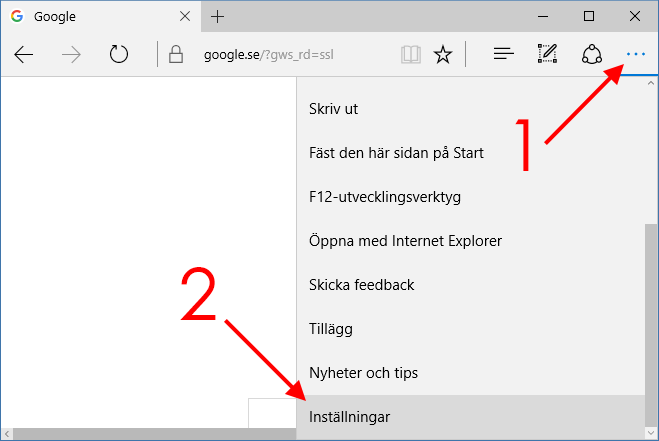Open Tillägg extensions entry
This screenshot has height=441, width=659.
coord(331,328)
